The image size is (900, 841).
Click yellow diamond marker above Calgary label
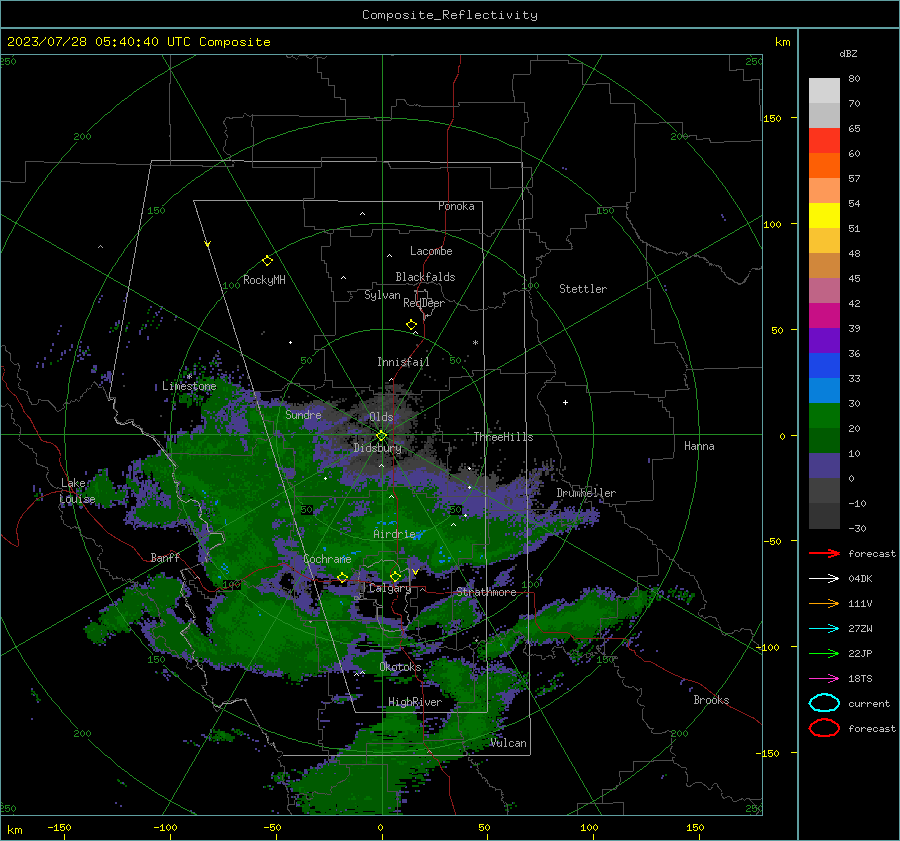(395, 576)
